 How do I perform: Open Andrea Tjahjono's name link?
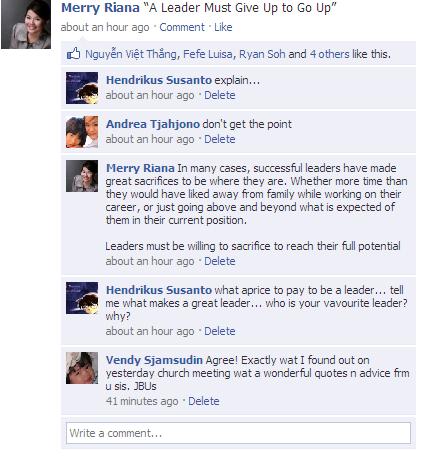(153, 124)
